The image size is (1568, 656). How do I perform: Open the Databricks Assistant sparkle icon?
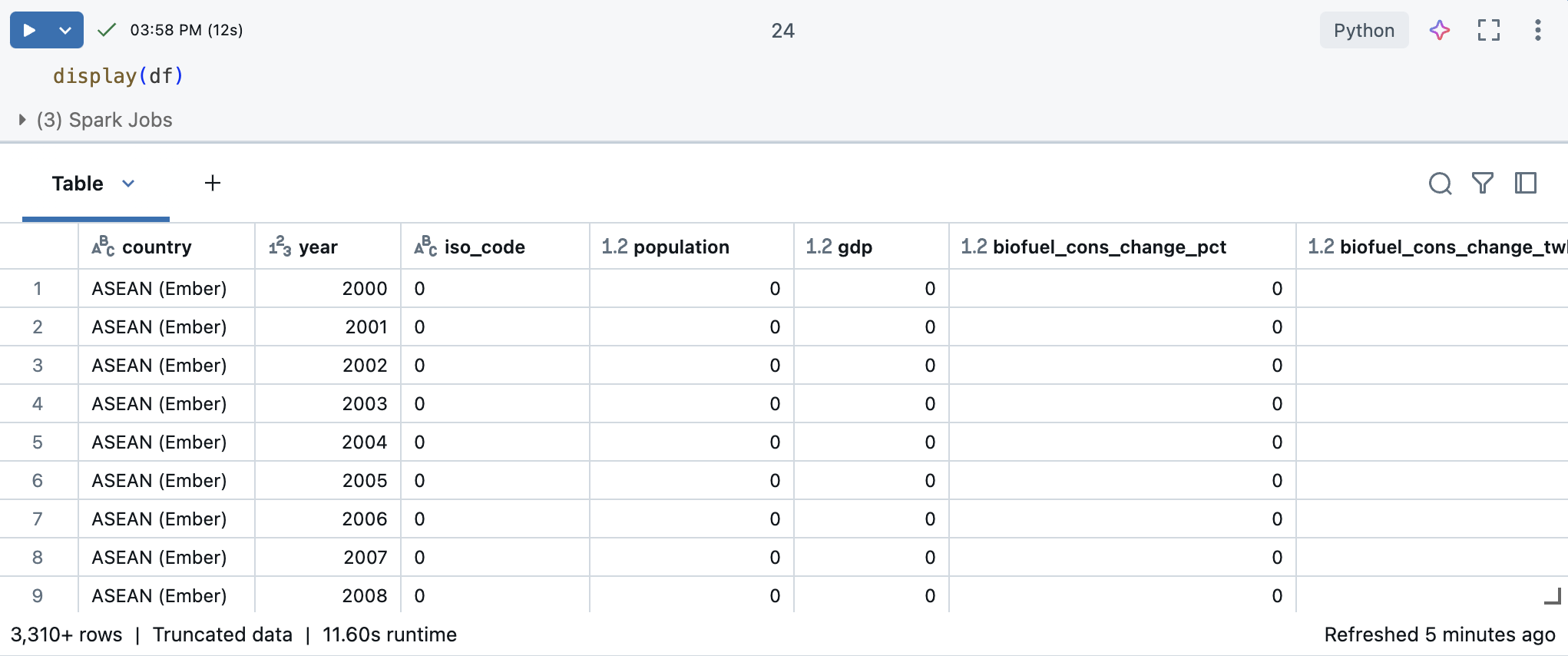click(1439, 31)
